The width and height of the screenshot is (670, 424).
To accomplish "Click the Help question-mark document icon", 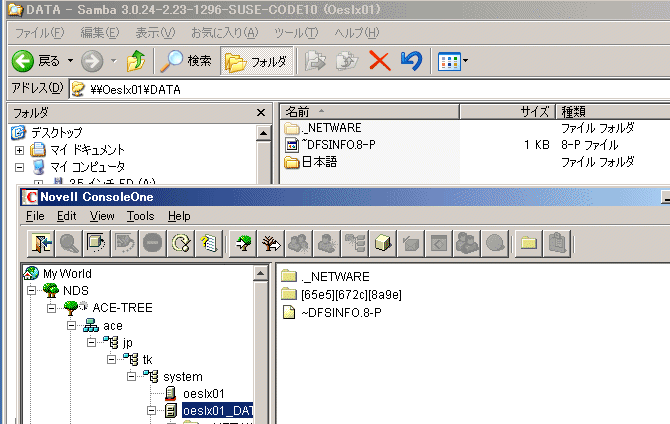I will 209,244.
